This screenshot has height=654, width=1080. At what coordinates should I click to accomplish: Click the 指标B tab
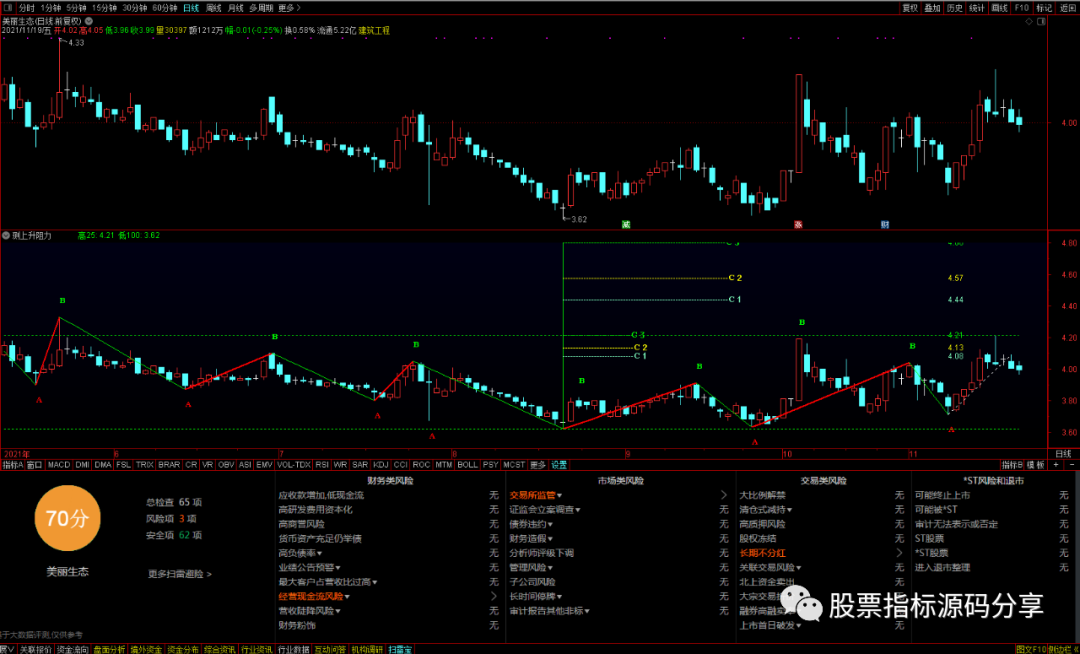pos(1012,465)
